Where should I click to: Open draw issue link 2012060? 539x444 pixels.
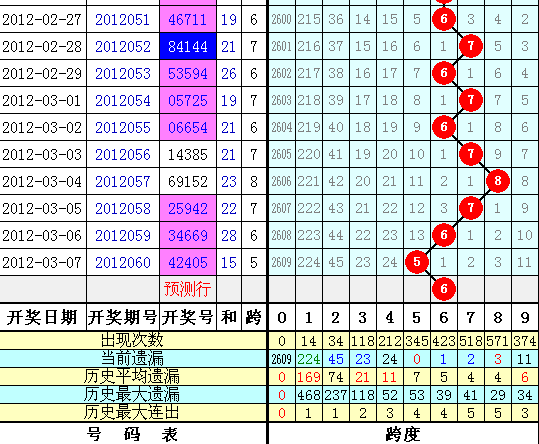[123, 263]
